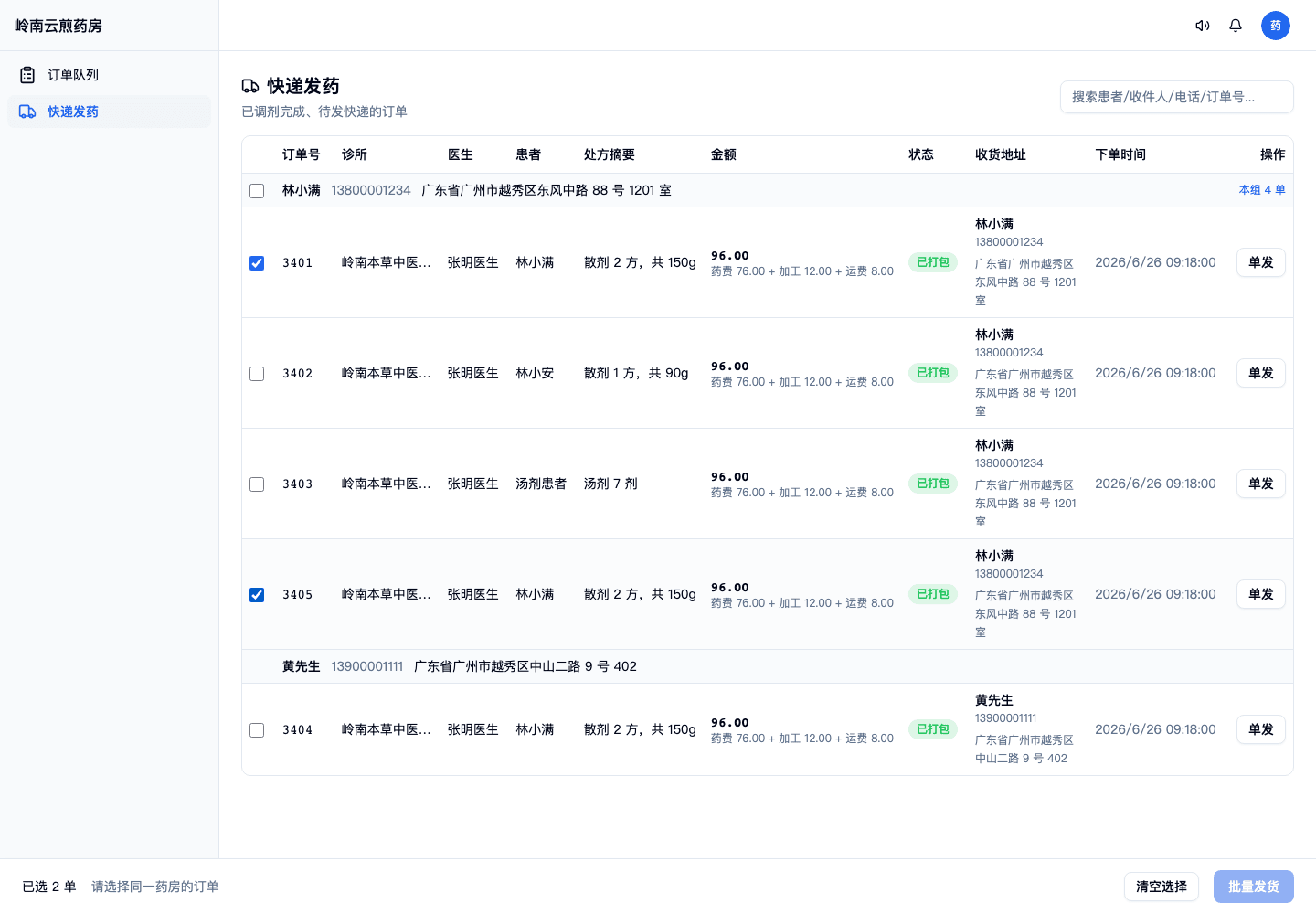Check order 3402 checkbox

click(x=257, y=374)
